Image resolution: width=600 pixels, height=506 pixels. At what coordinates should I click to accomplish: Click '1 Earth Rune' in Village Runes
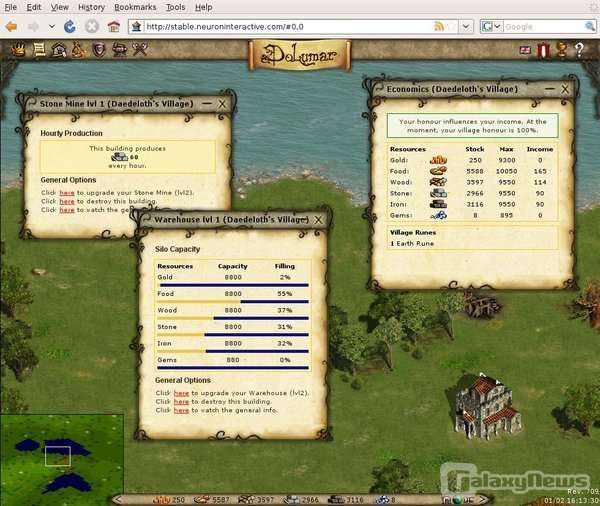click(x=412, y=243)
